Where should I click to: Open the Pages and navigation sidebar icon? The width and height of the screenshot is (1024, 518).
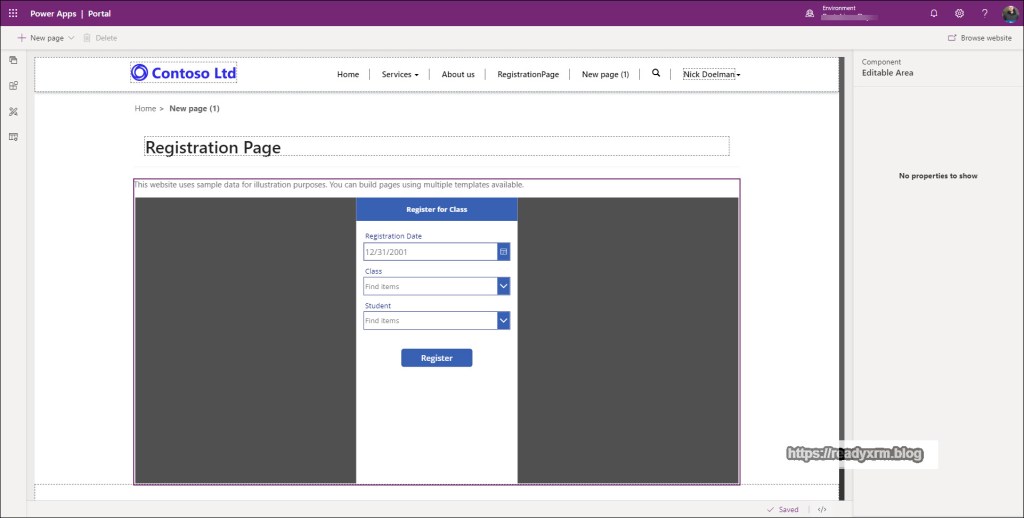point(14,61)
